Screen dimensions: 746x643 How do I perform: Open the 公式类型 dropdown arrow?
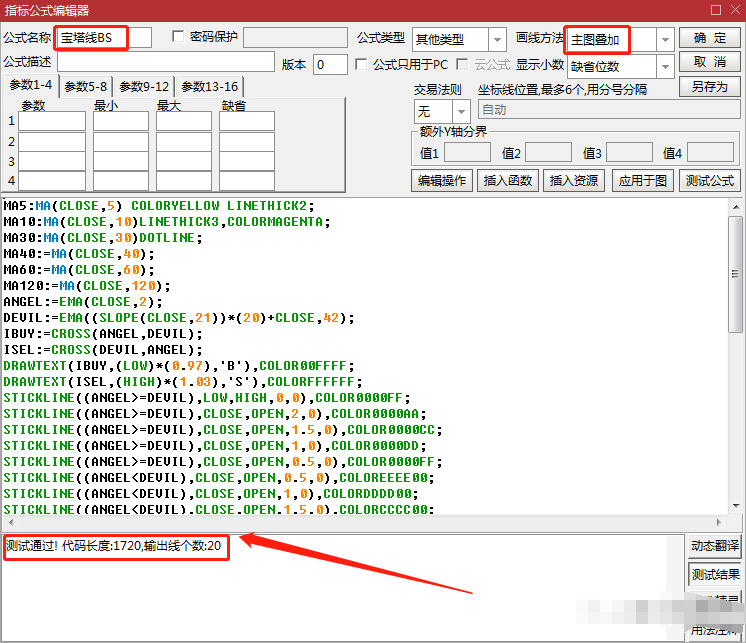497,39
